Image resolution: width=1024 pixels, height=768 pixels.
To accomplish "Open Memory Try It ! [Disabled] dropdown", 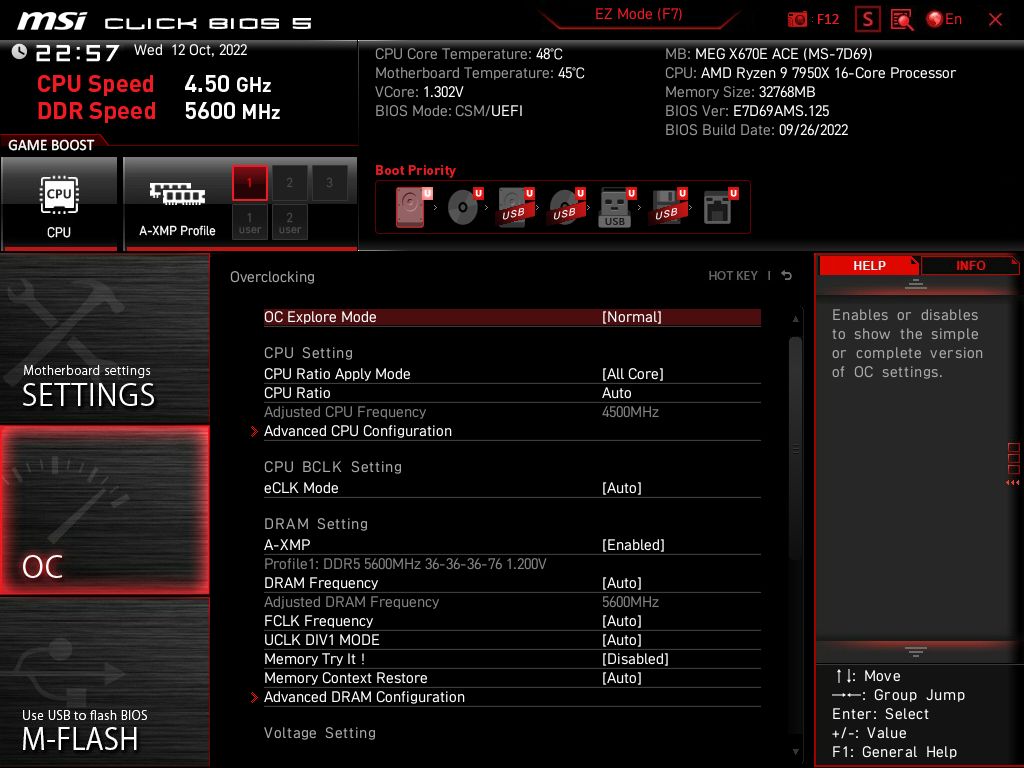I will tap(512, 659).
